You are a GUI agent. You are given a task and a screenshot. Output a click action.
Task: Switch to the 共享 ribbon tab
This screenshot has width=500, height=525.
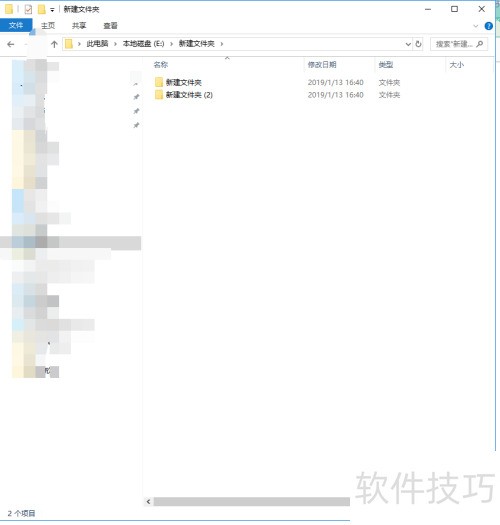[79, 26]
